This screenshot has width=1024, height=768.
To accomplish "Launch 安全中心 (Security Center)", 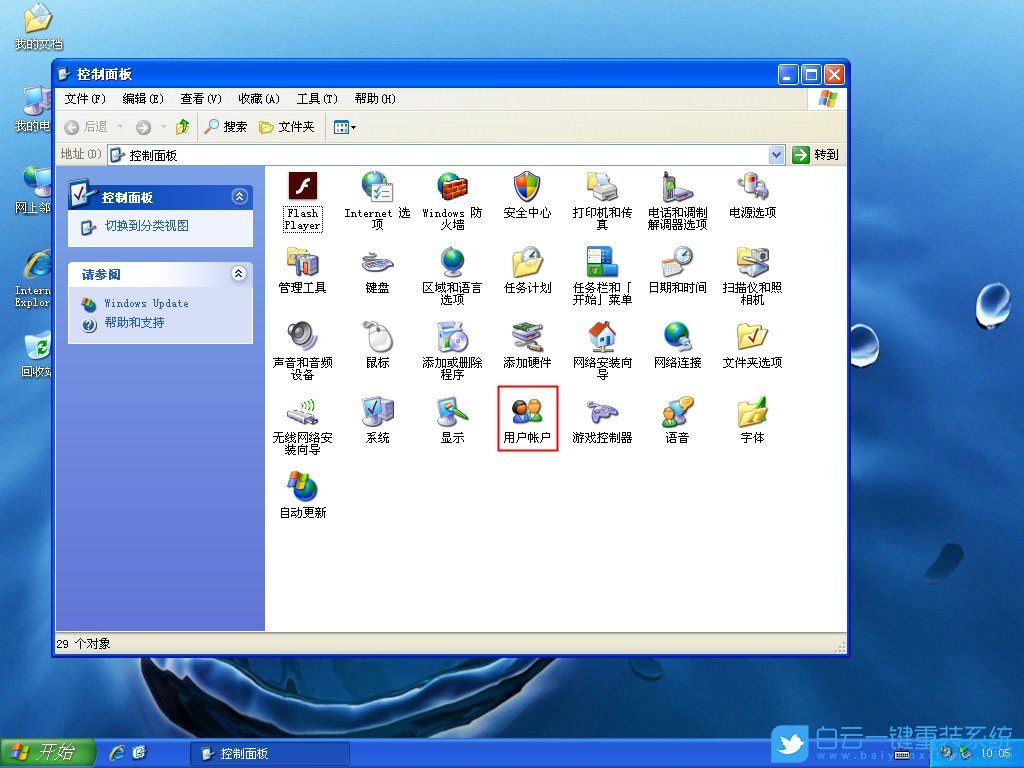I will coord(527,190).
